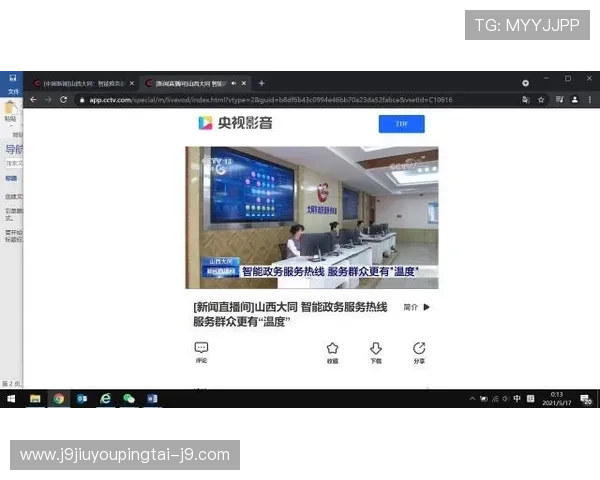Open the 文件 tab in the Word window

coord(13,92)
